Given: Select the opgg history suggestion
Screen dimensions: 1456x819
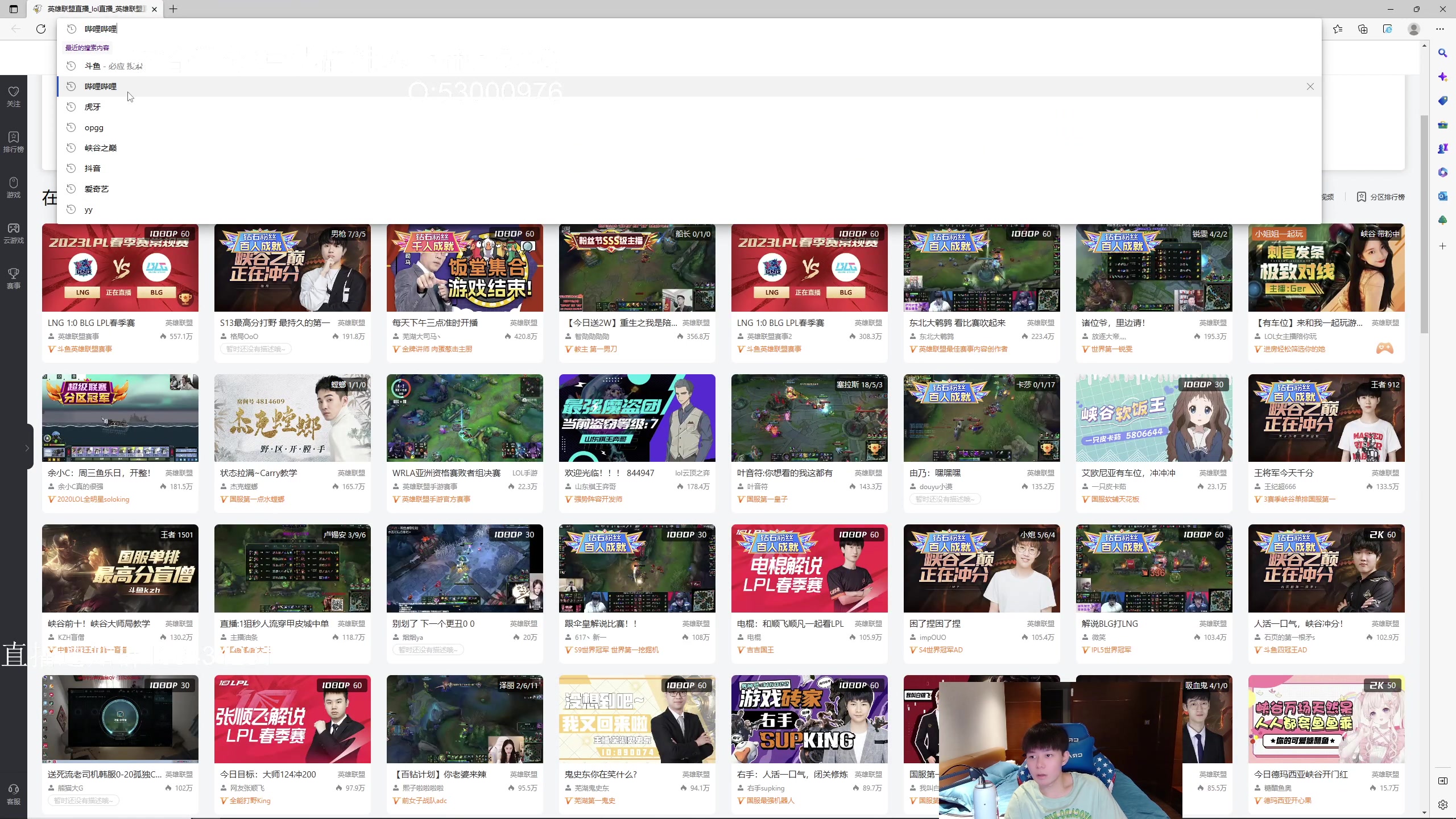Looking at the screenshot, I should tap(689, 127).
